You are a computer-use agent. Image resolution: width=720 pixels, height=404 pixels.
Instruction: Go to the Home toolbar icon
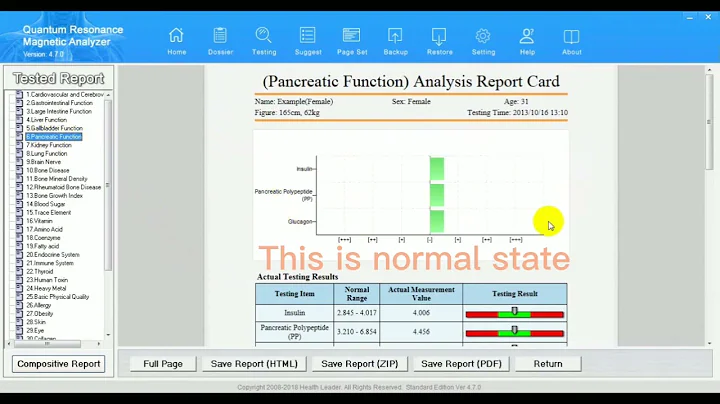[x=176, y=36]
